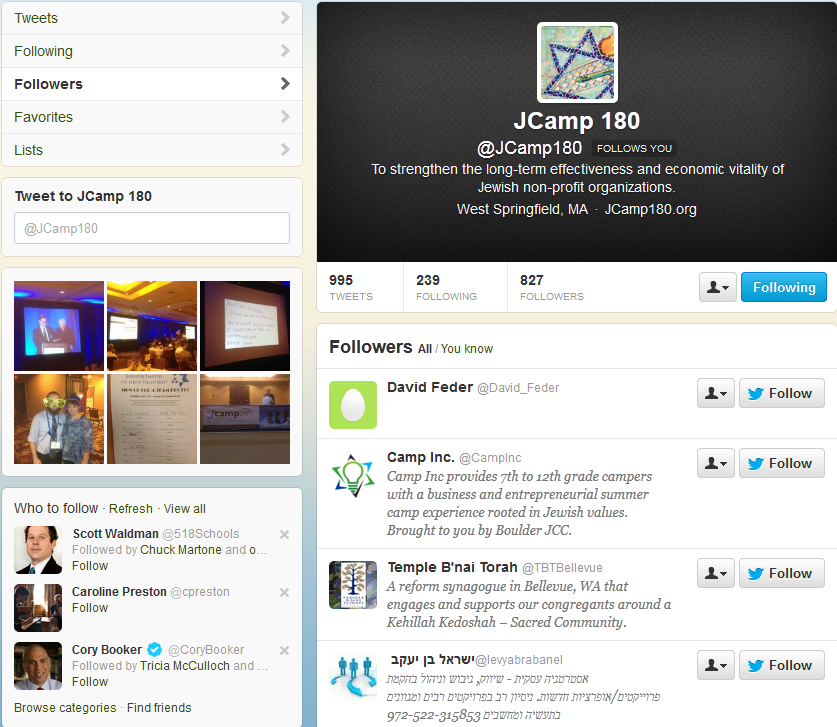
Task: Dismiss the Cory Booker suggestion
Action: click(285, 650)
